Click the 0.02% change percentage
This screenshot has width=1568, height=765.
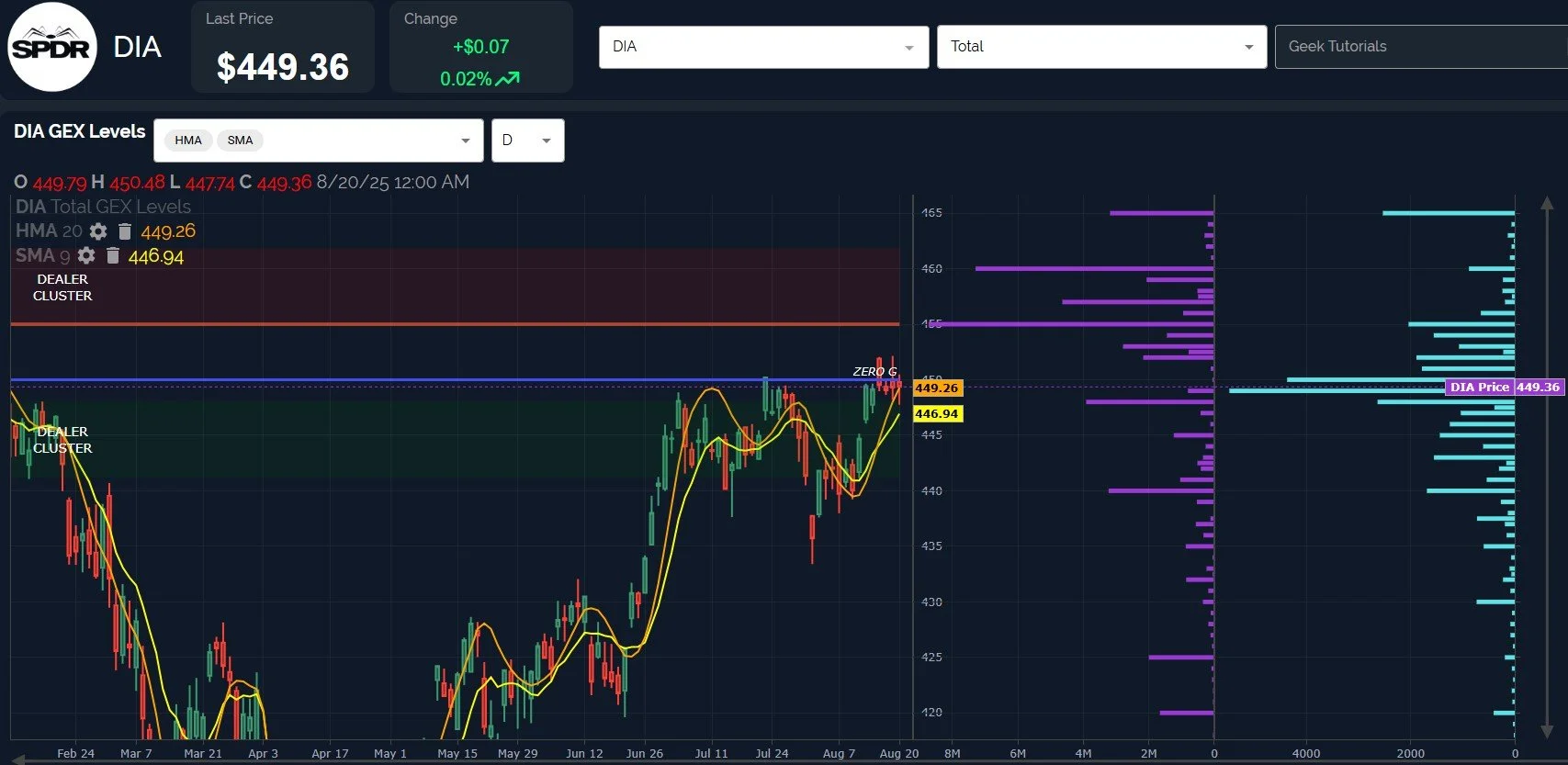point(466,79)
